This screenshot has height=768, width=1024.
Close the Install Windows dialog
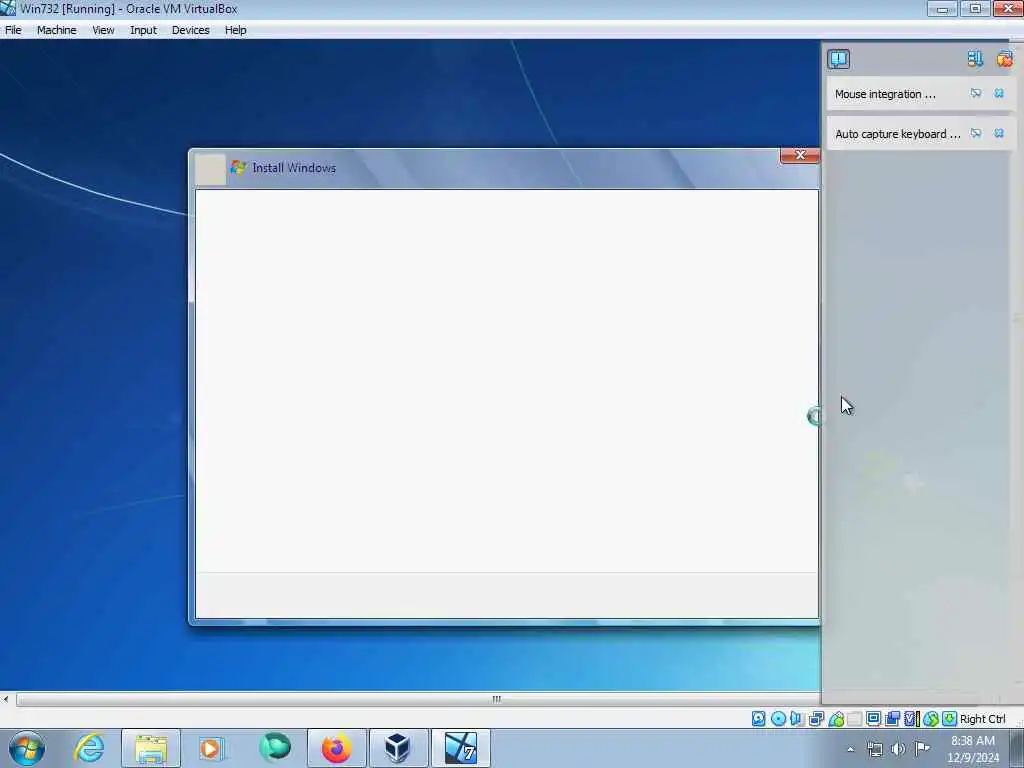coord(800,155)
